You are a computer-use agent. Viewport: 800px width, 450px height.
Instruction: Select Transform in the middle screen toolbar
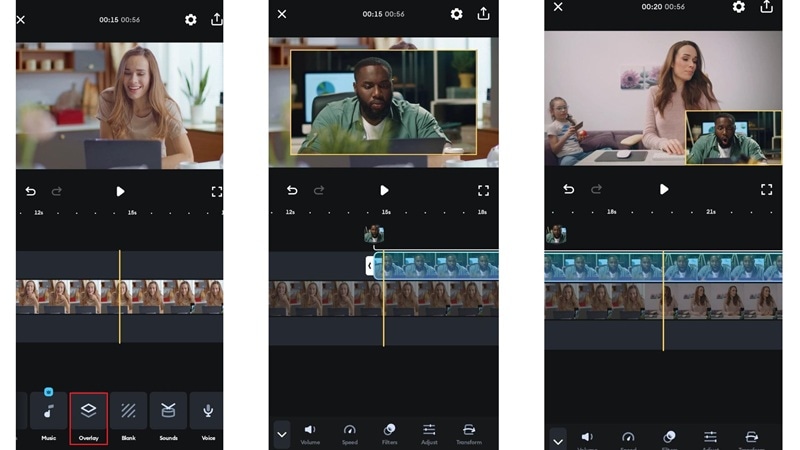(469, 434)
